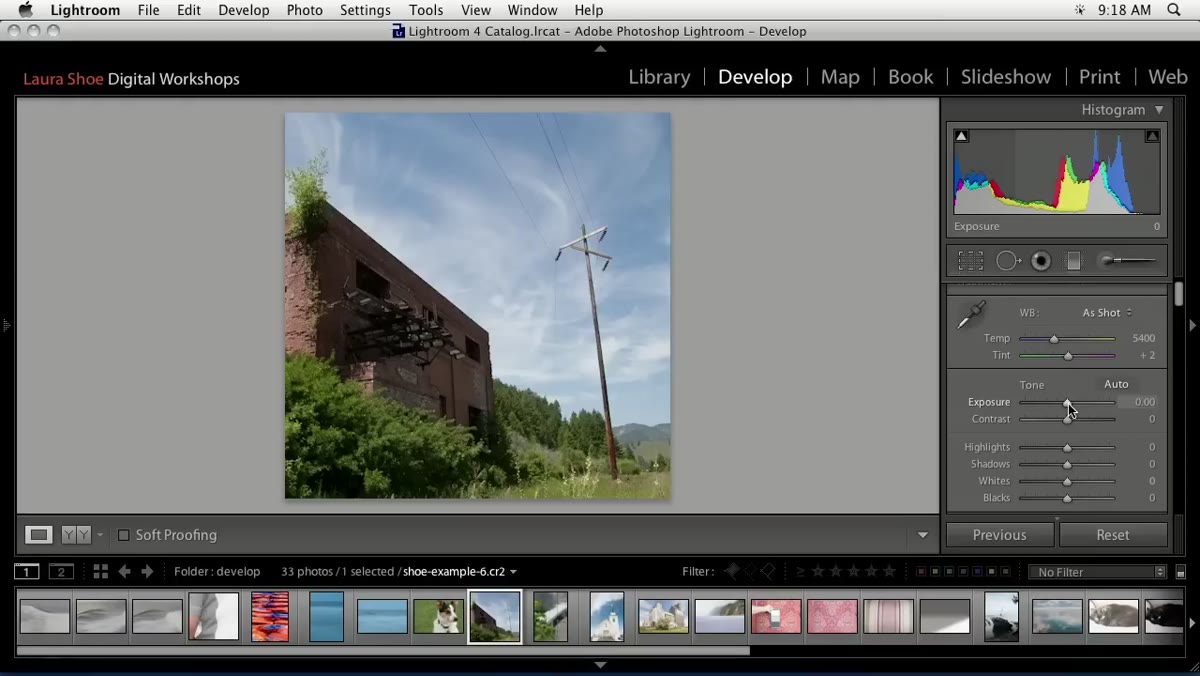
Task: Click the filmstrip horizontal scrollbar
Action: [383, 651]
